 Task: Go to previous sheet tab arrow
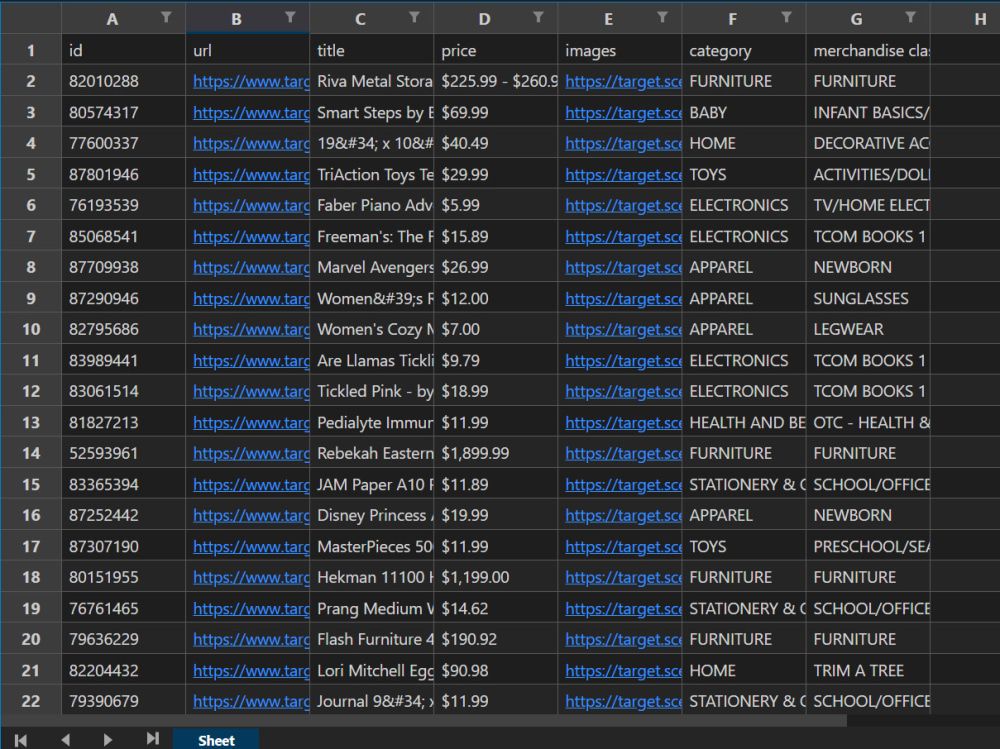click(x=65, y=740)
